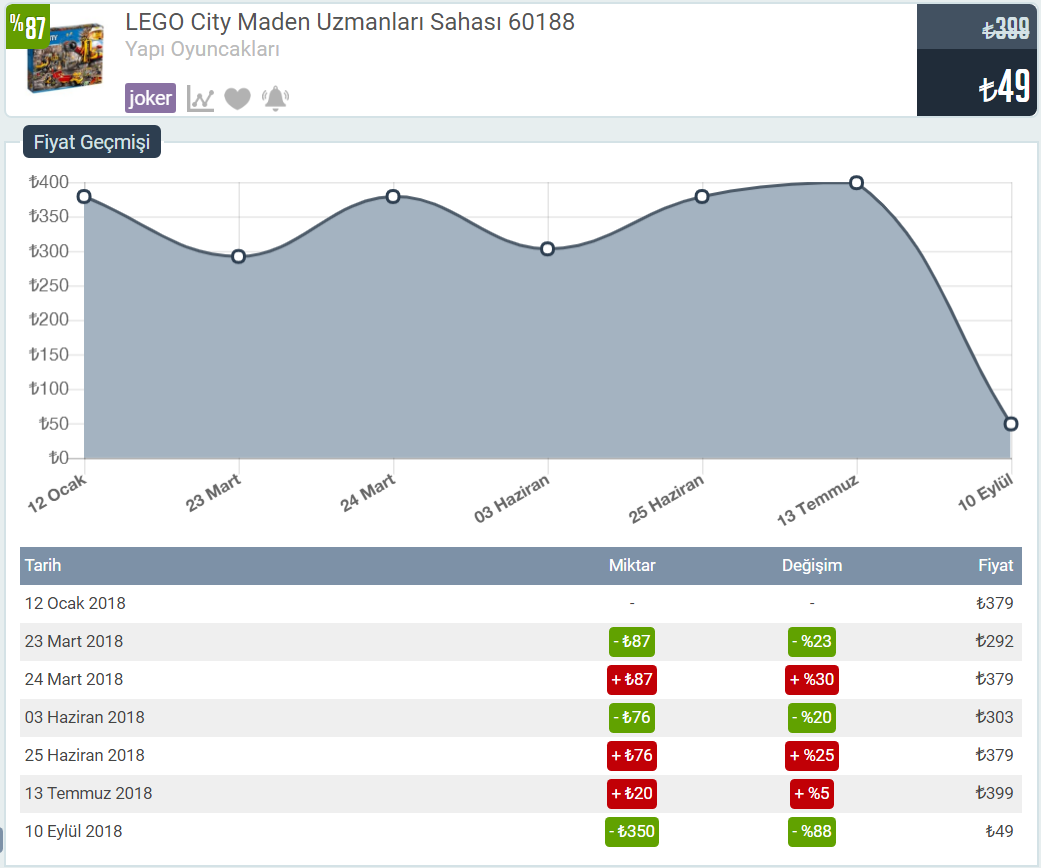Click the 03 Haziran 2018 date cell
The width and height of the screenshot is (1041, 868).
84,717
